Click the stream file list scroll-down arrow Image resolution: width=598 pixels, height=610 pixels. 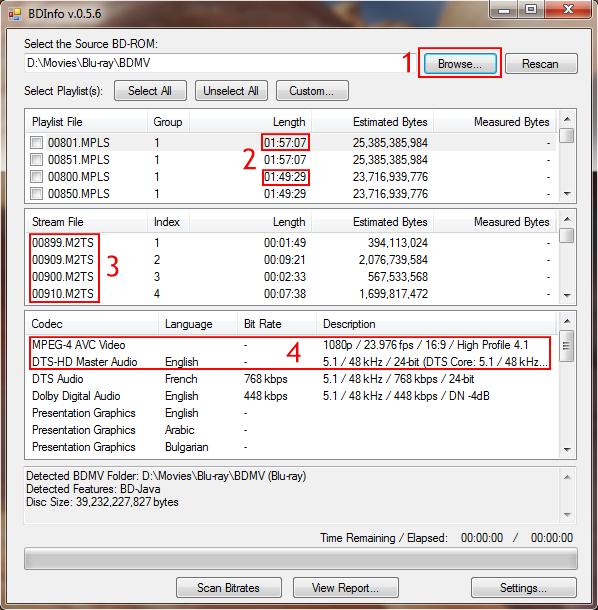click(567, 295)
